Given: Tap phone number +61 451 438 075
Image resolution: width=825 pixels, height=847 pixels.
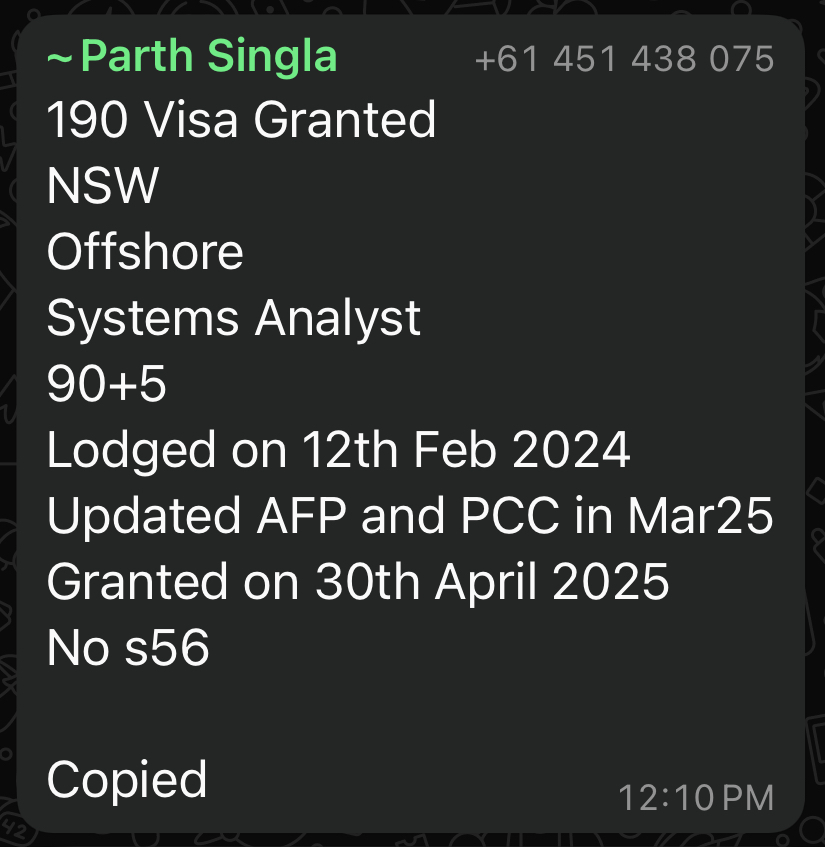Looking at the screenshot, I should point(625,58).
